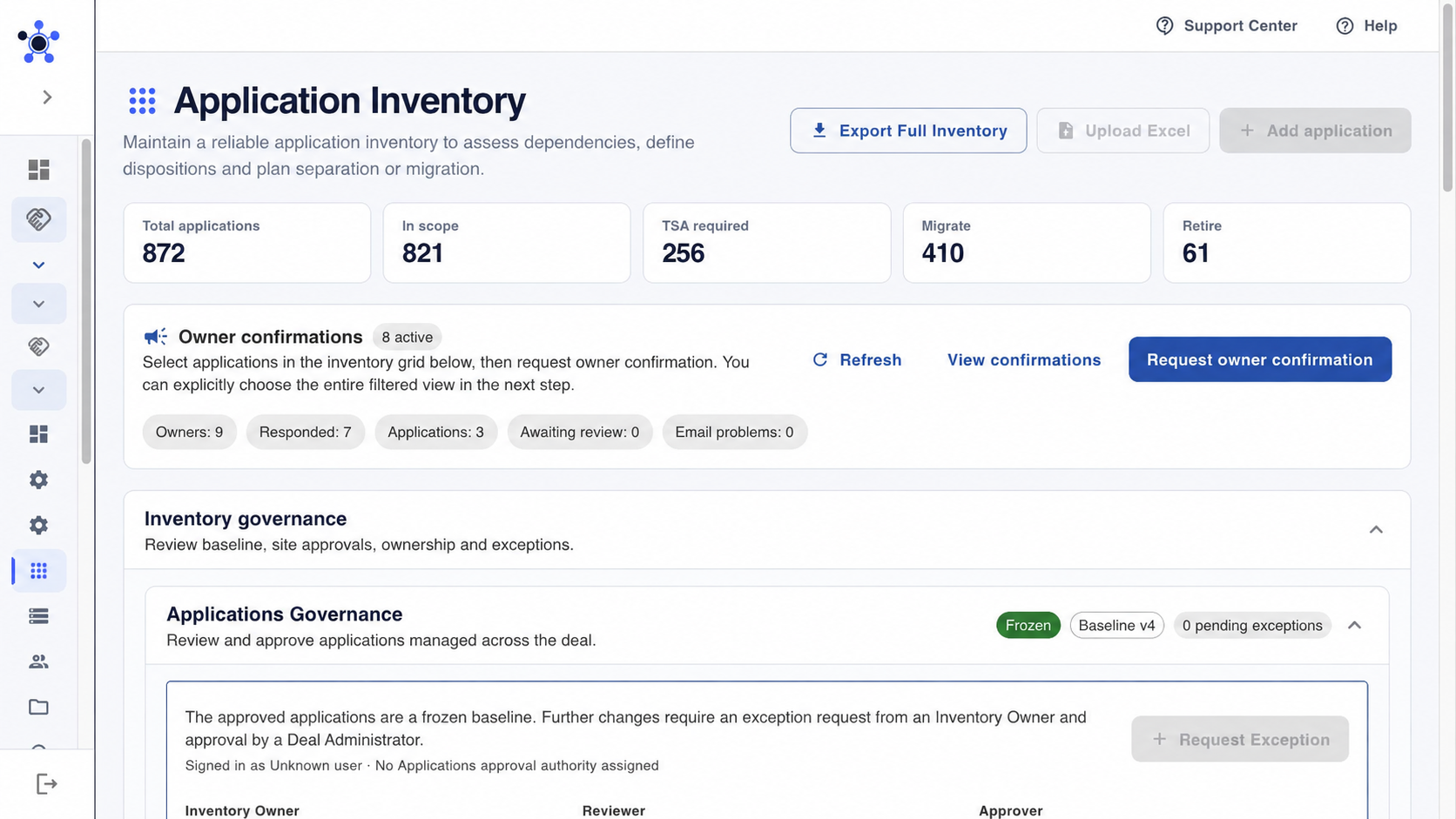Select the active apps grid icon in the sidebar

[x=38, y=571]
